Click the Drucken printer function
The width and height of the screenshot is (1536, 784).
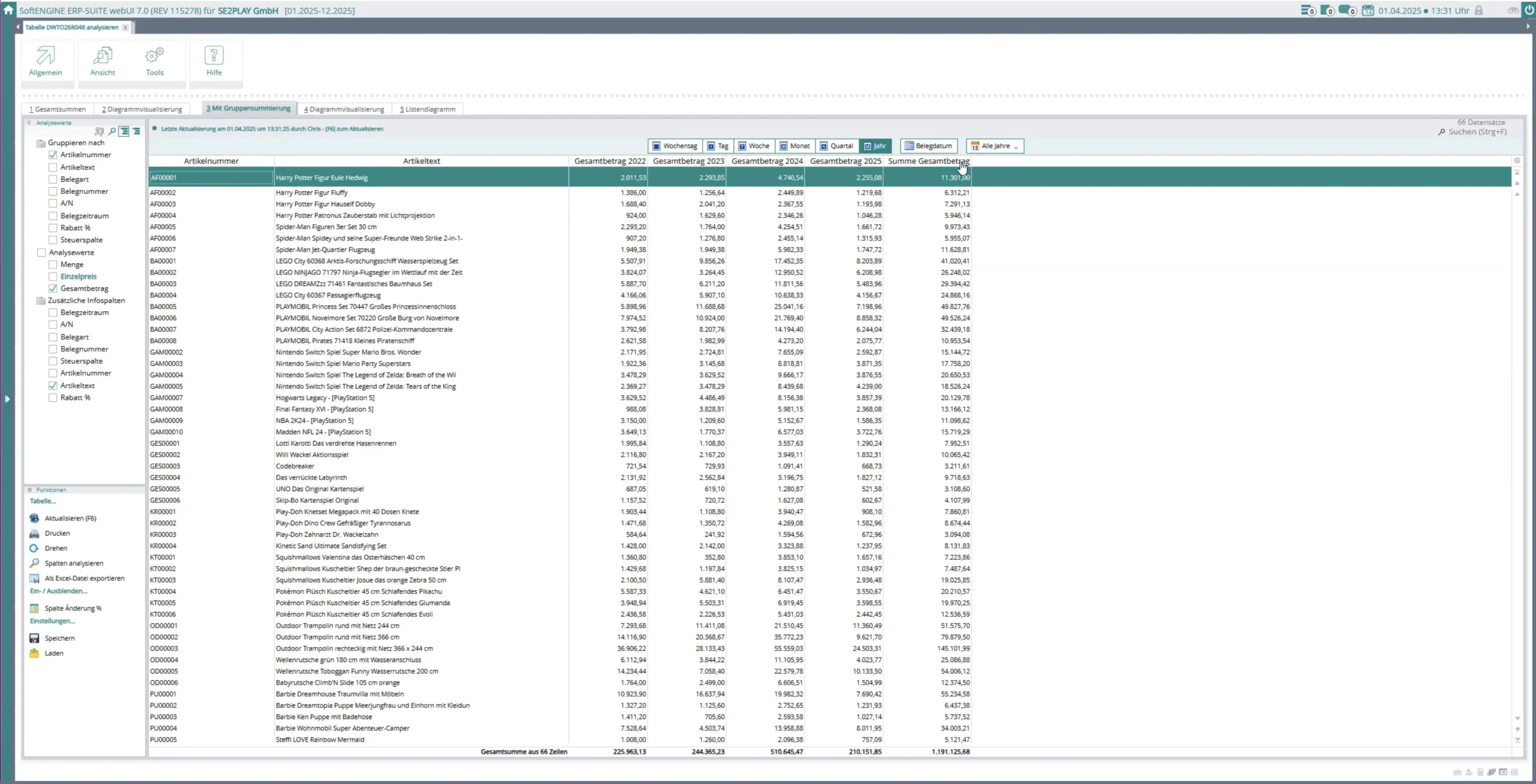tap(34, 533)
